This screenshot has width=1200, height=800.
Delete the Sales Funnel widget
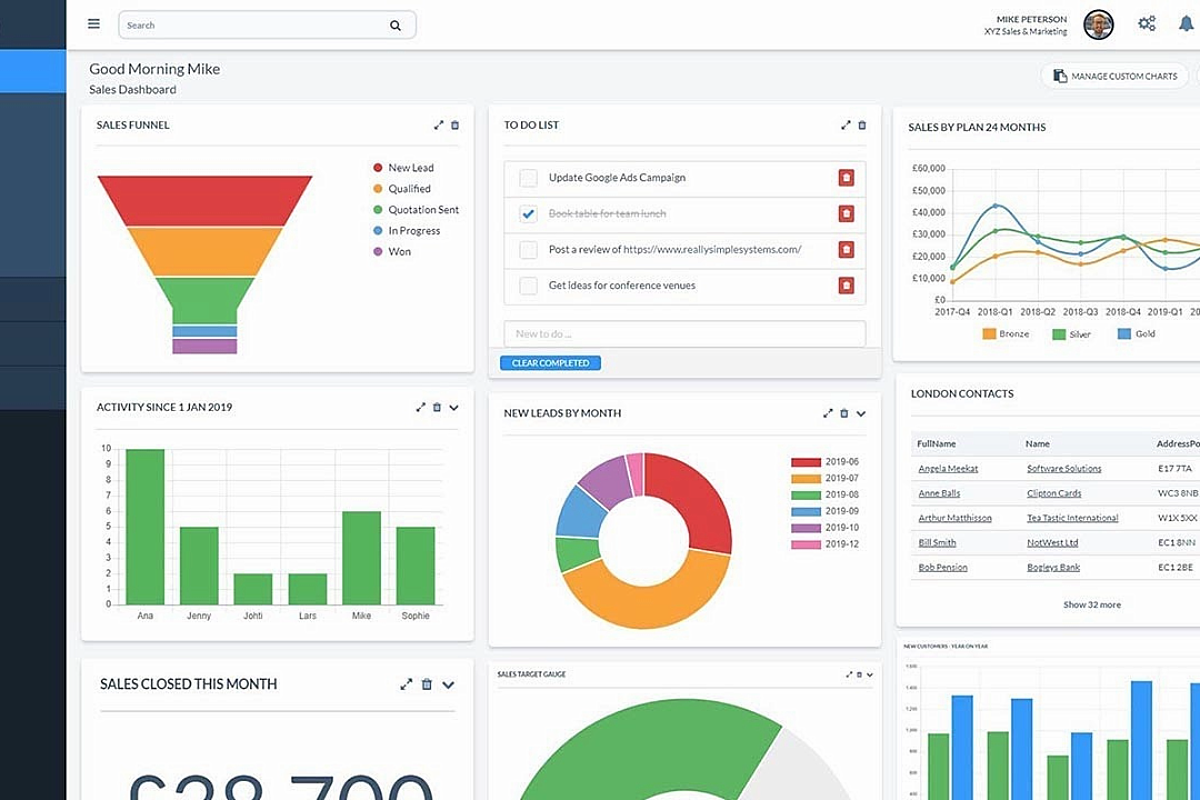pos(455,125)
